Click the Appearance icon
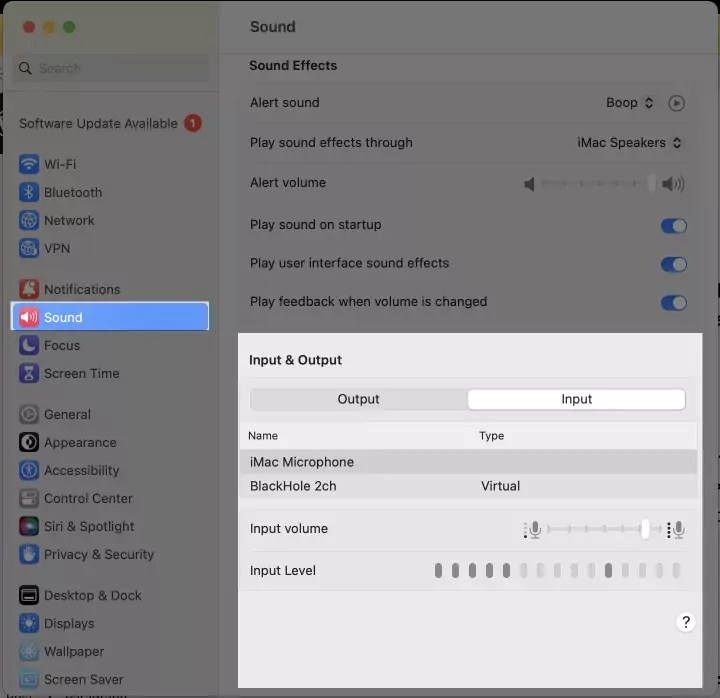 click(28, 442)
